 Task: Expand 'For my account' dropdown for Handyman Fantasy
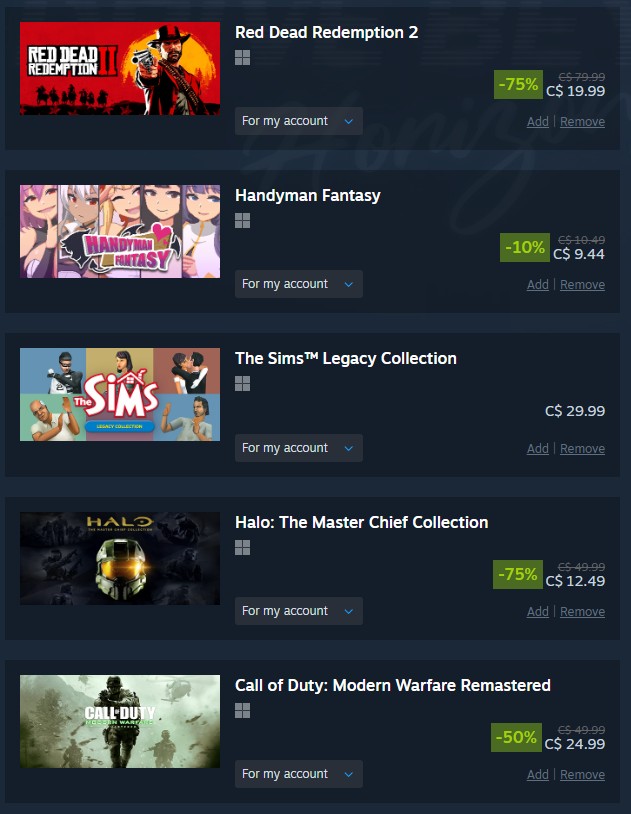coord(299,284)
